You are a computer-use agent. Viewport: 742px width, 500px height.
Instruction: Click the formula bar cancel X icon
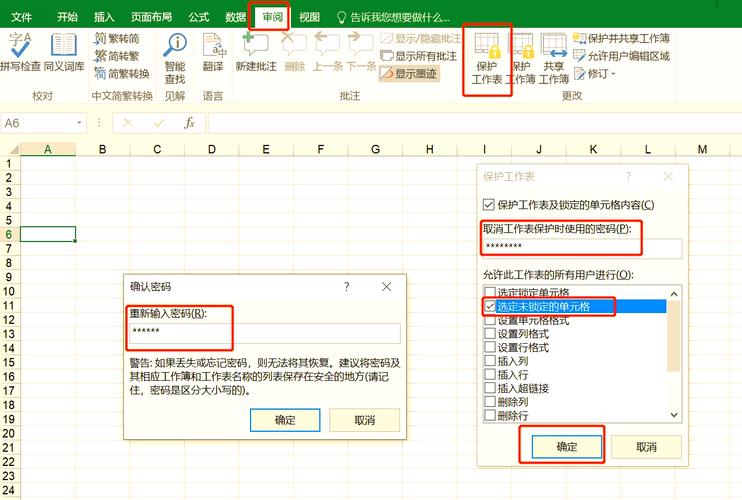tap(128, 123)
